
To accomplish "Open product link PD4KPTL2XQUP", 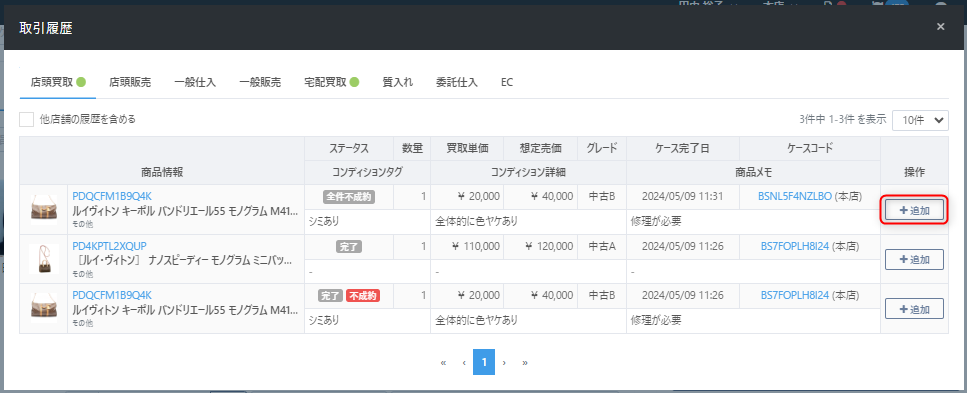I will pyautogui.click(x=109, y=246).
